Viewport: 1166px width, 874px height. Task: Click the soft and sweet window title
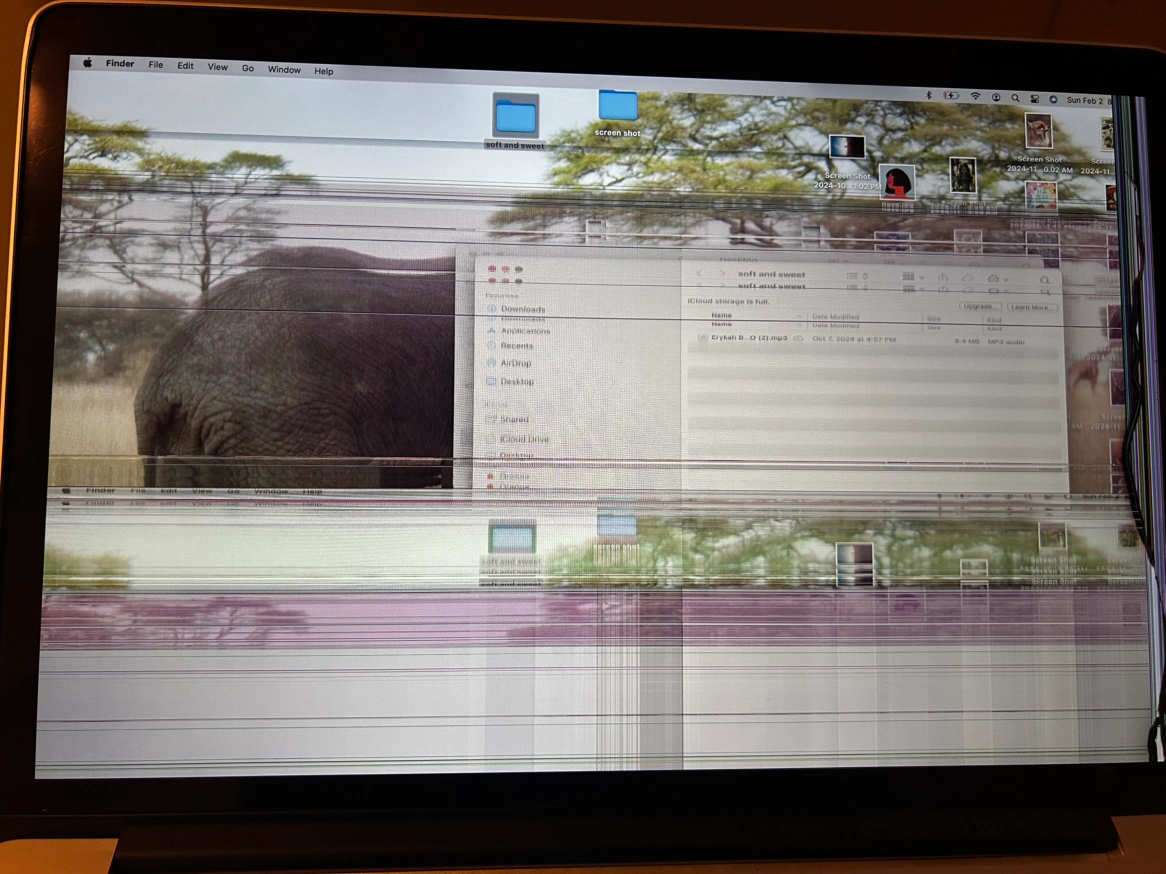[771, 274]
